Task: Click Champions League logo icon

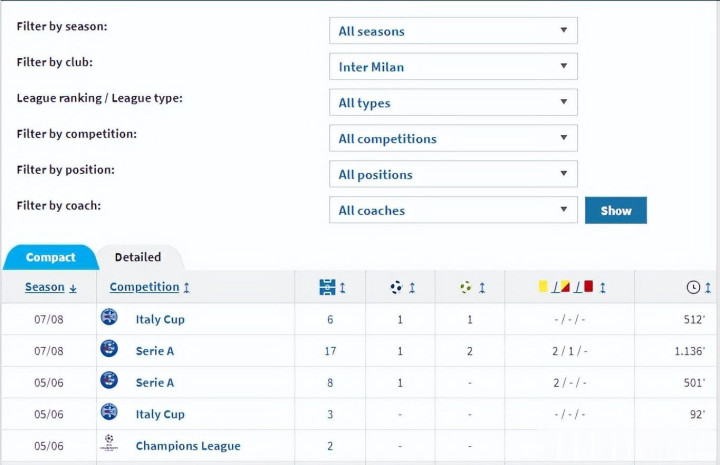Action: (109, 445)
